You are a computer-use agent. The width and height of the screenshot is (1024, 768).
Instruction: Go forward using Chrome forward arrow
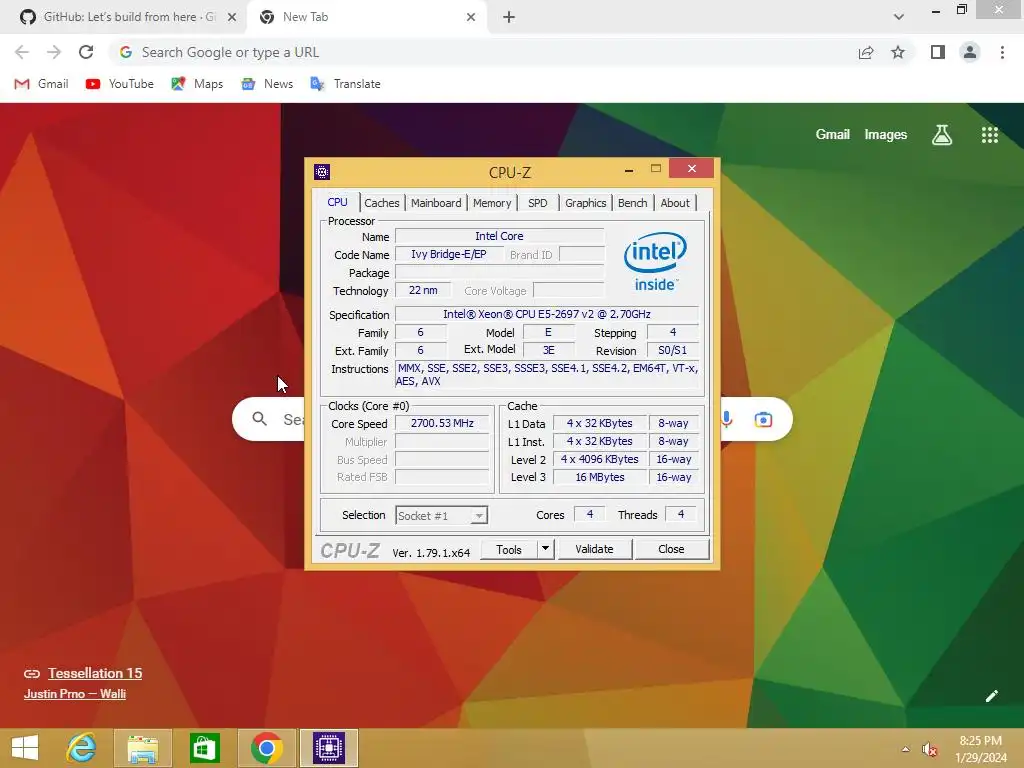point(54,52)
